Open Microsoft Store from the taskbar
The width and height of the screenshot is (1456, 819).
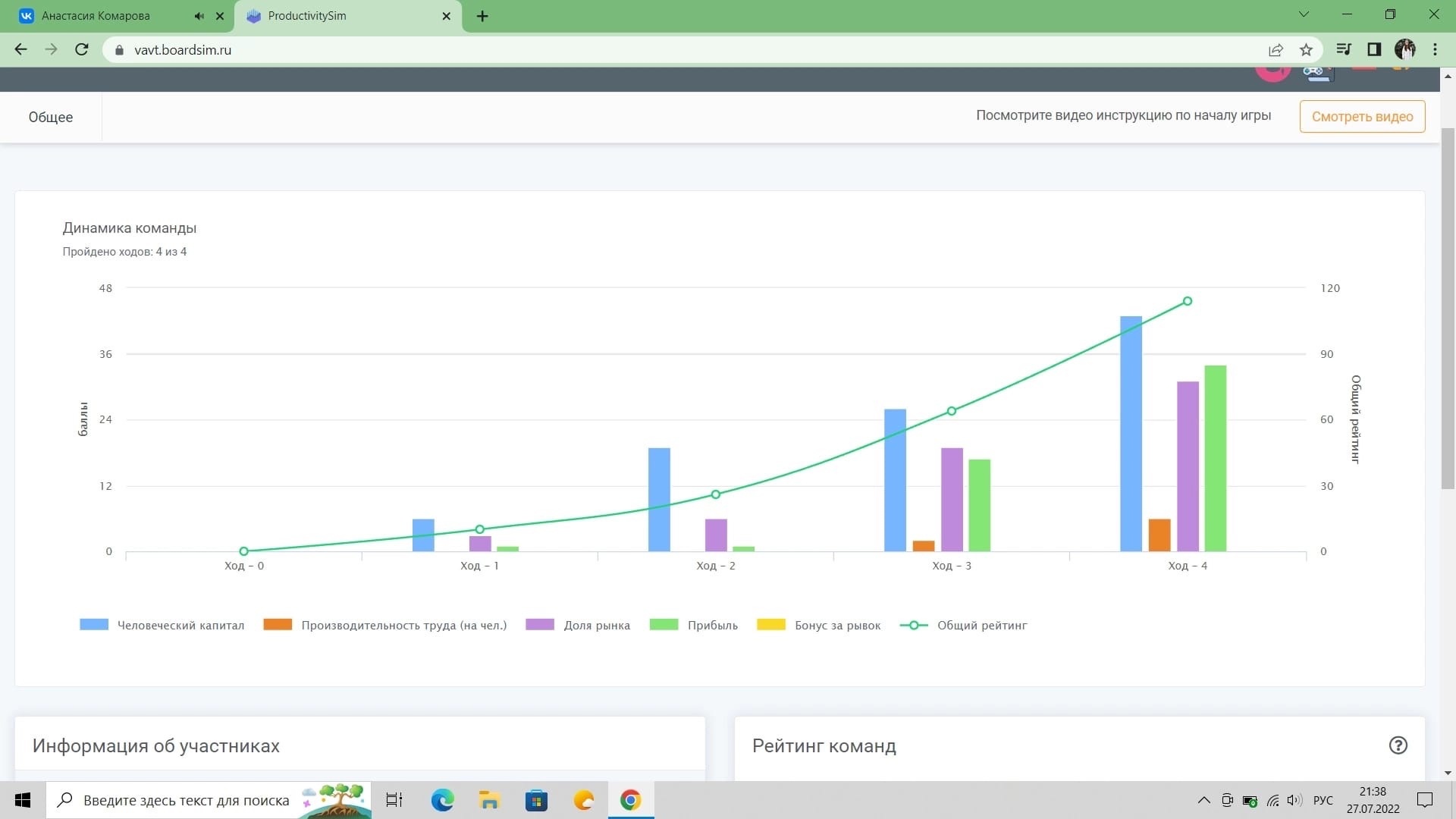536,800
